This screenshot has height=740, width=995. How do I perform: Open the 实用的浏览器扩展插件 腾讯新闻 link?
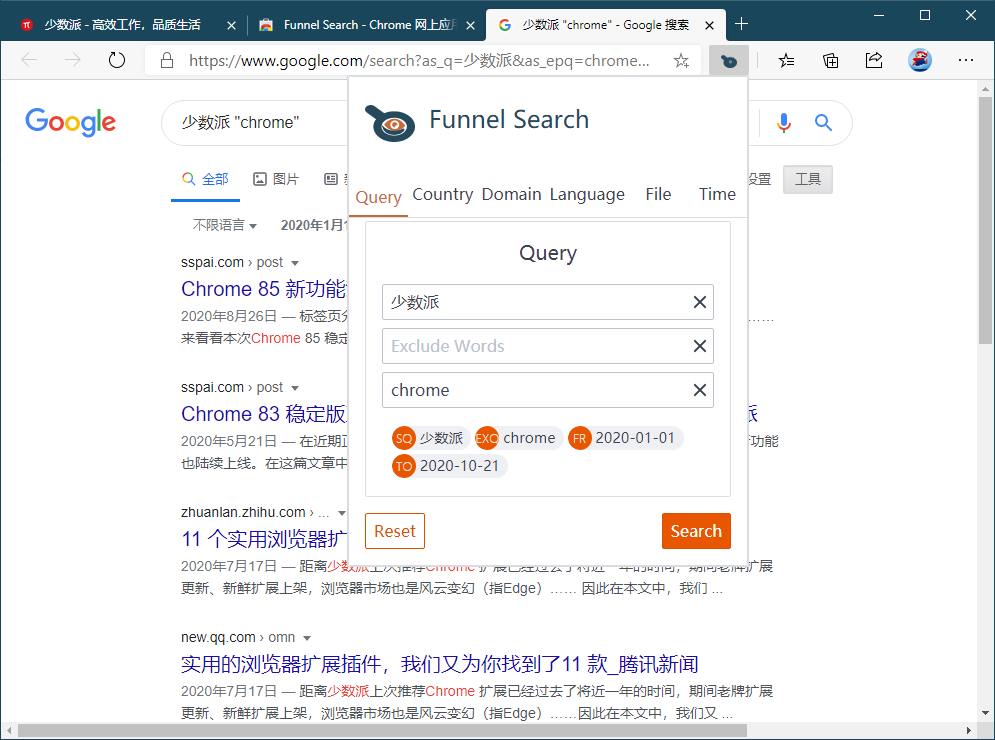440,664
